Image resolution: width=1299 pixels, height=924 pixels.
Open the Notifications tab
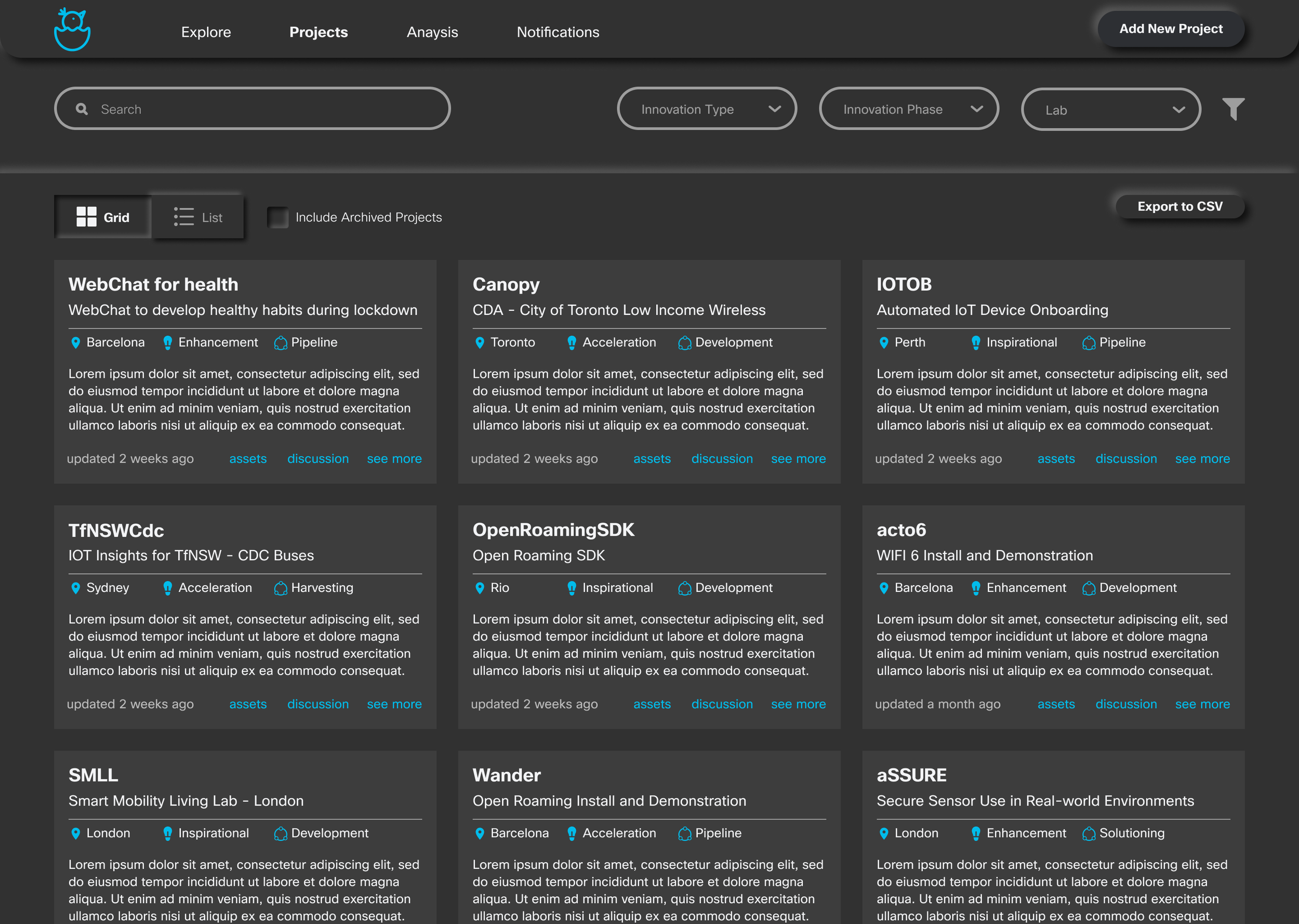click(x=558, y=32)
